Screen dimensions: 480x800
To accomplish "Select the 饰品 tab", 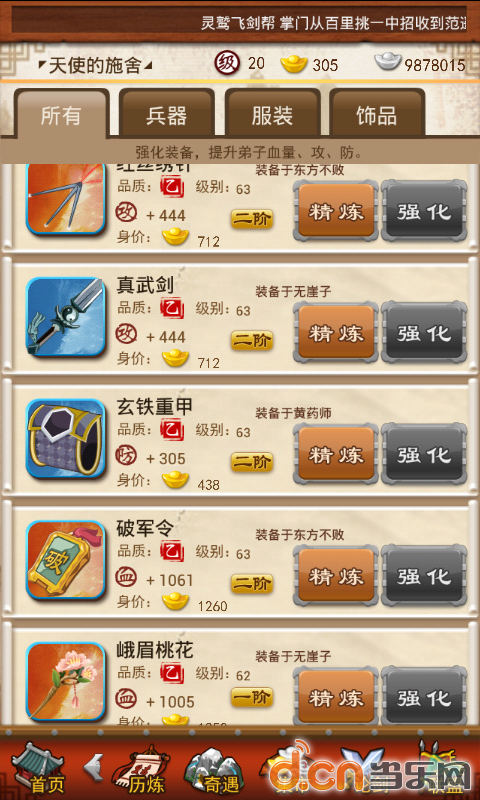I will click(376, 115).
